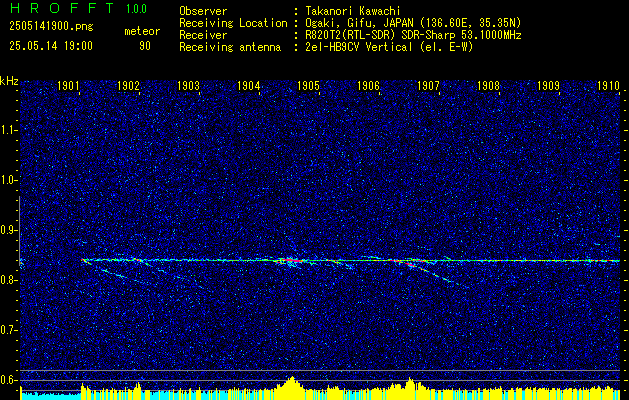
Task: Click the 1903 time marker
Action: point(188,85)
